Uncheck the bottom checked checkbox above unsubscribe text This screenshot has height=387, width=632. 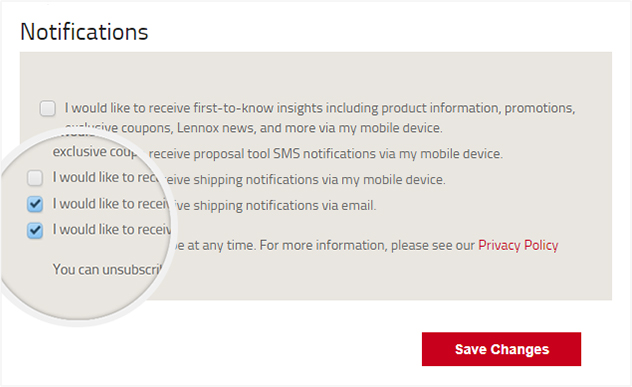pos(35,230)
